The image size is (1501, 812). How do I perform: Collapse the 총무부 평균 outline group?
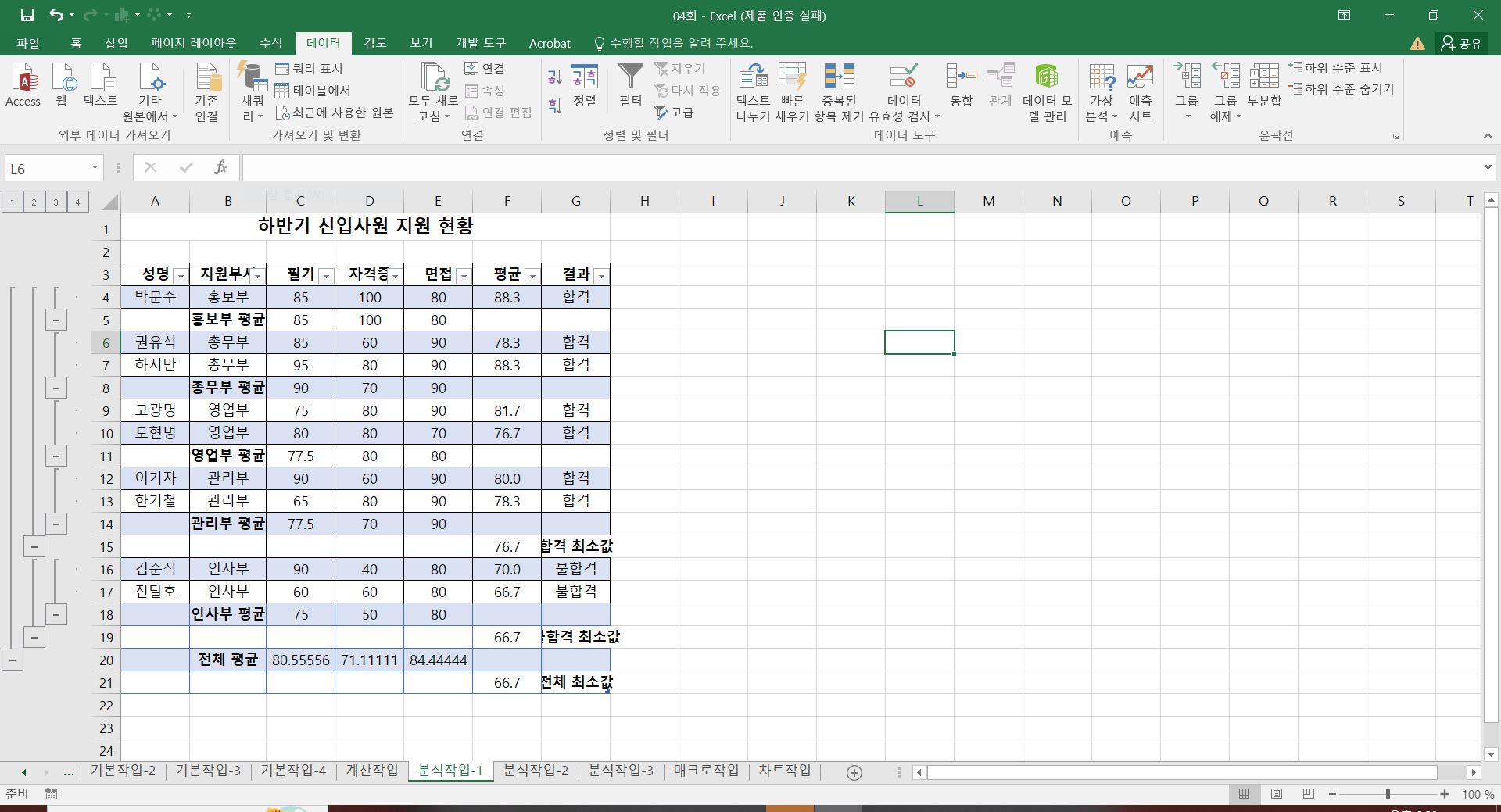pos(56,388)
